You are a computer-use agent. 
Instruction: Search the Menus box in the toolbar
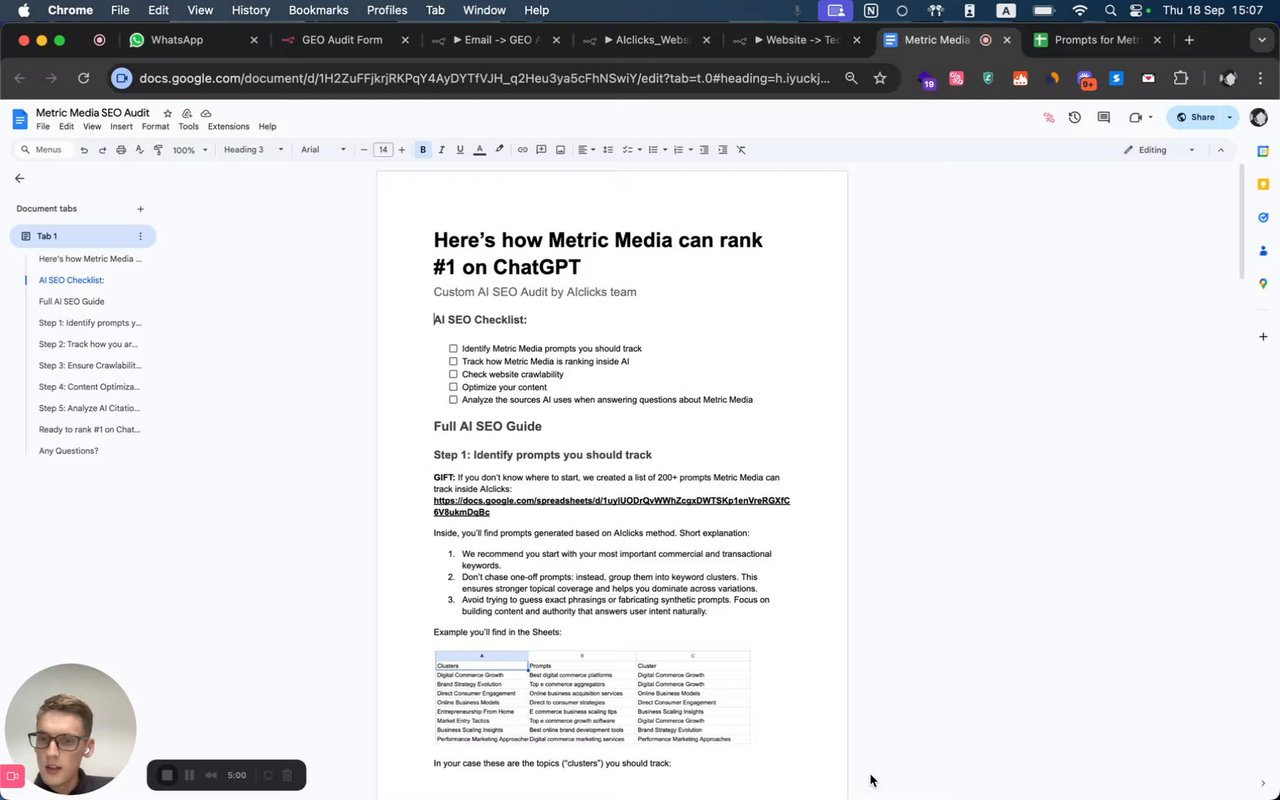pyautogui.click(x=41, y=150)
